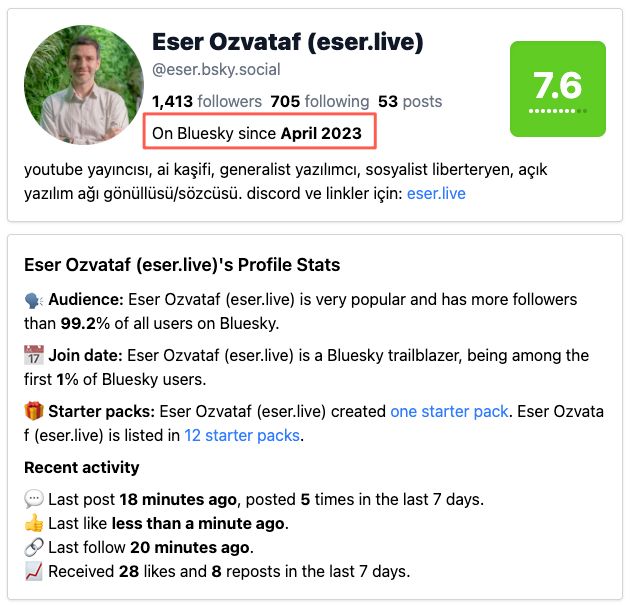Click the calendar Join date icon
Viewport: 634px width, 605px height.
pyautogui.click(x=34, y=355)
